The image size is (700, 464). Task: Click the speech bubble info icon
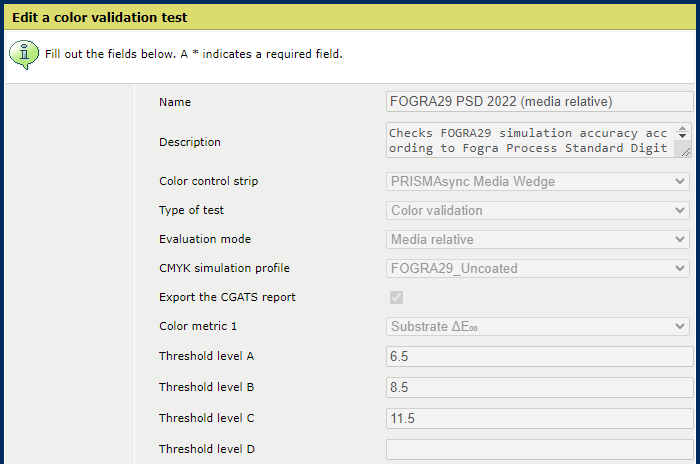(24, 53)
